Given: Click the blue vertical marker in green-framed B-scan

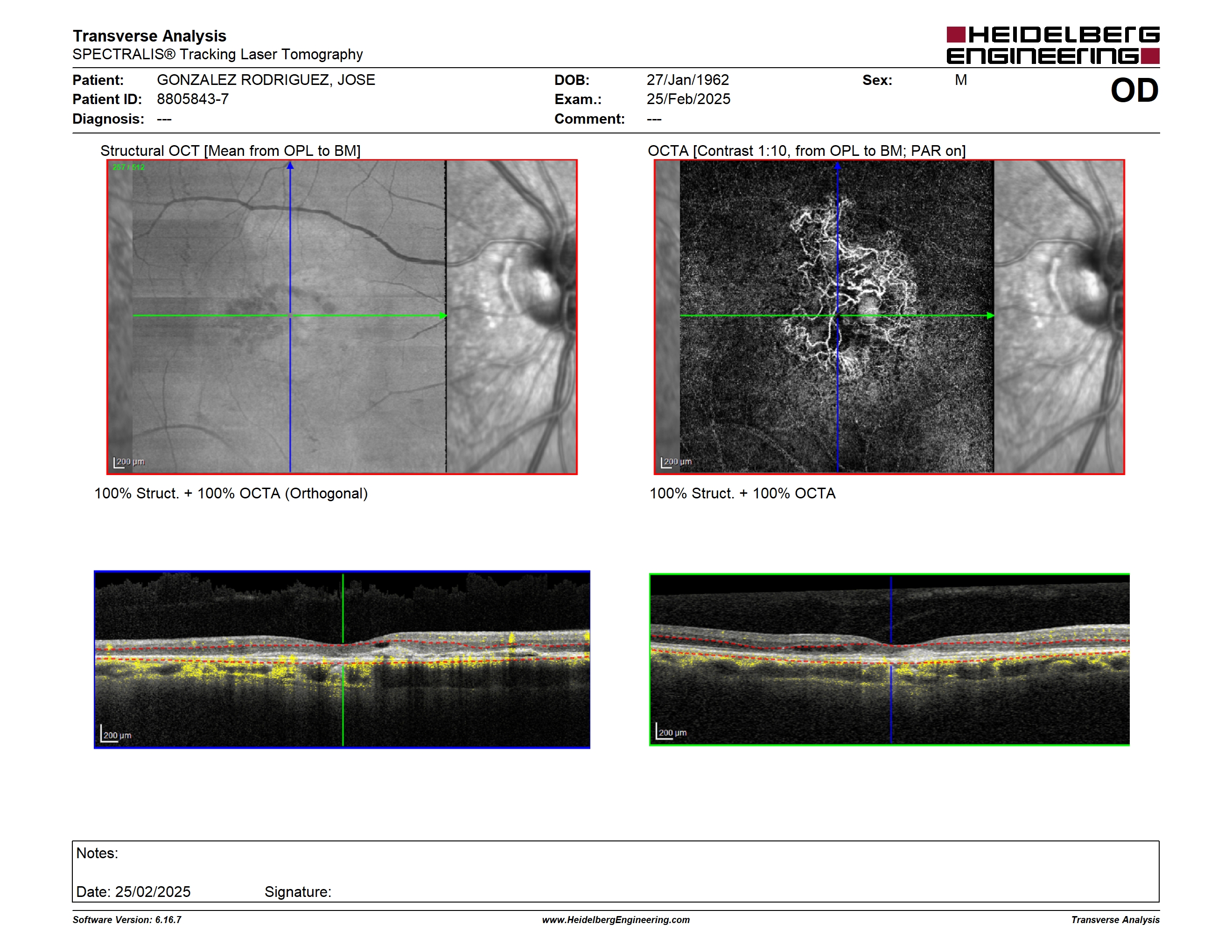Looking at the screenshot, I should [x=891, y=659].
